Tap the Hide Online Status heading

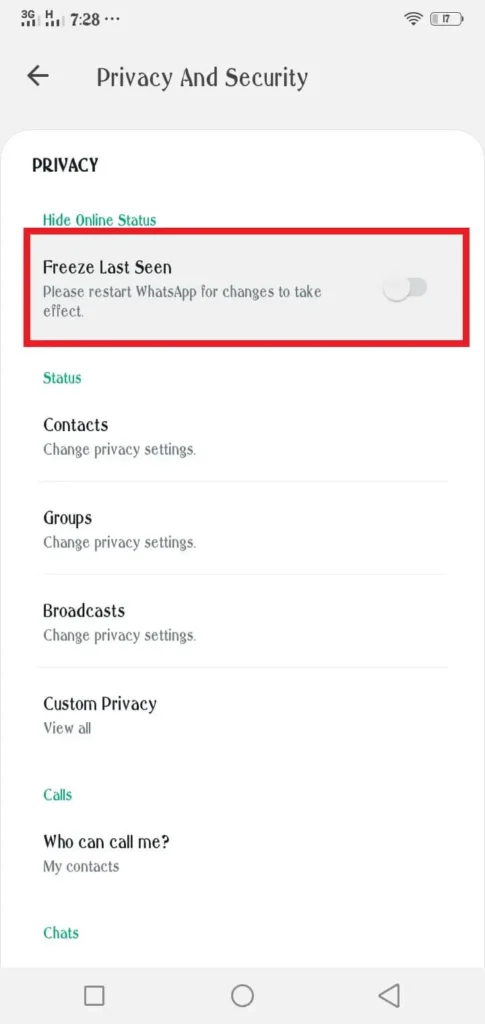pyautogui.click(x=99, y=220)
